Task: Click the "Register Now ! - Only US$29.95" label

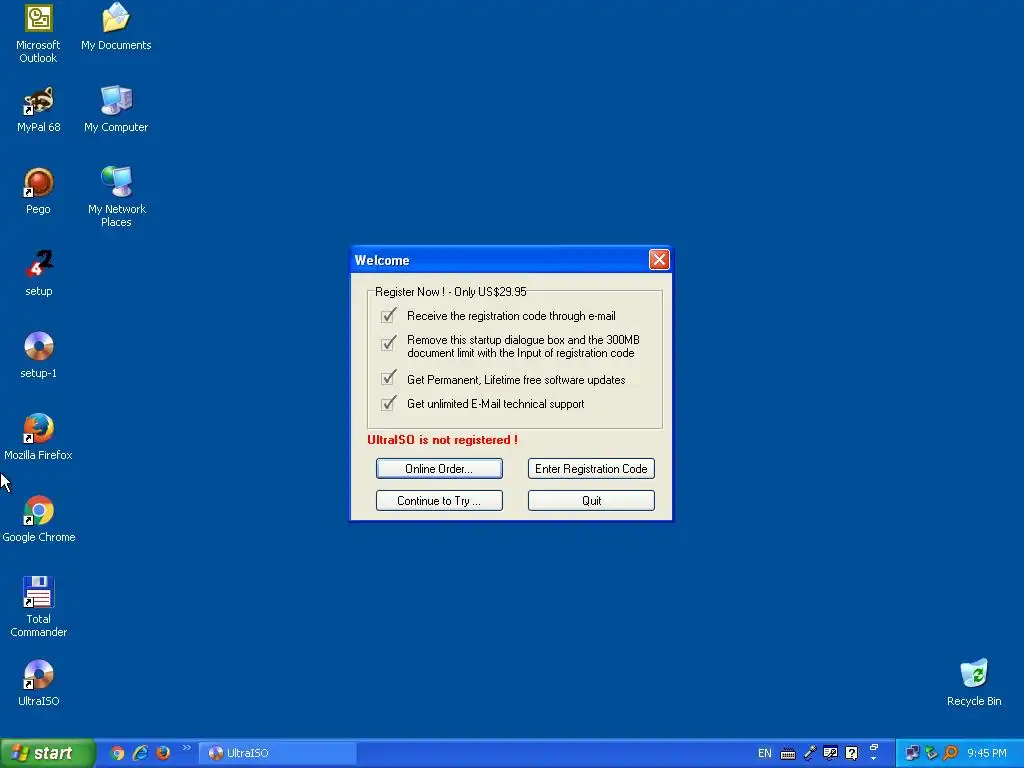Action: pyautogui.click(x=451, y=291)
